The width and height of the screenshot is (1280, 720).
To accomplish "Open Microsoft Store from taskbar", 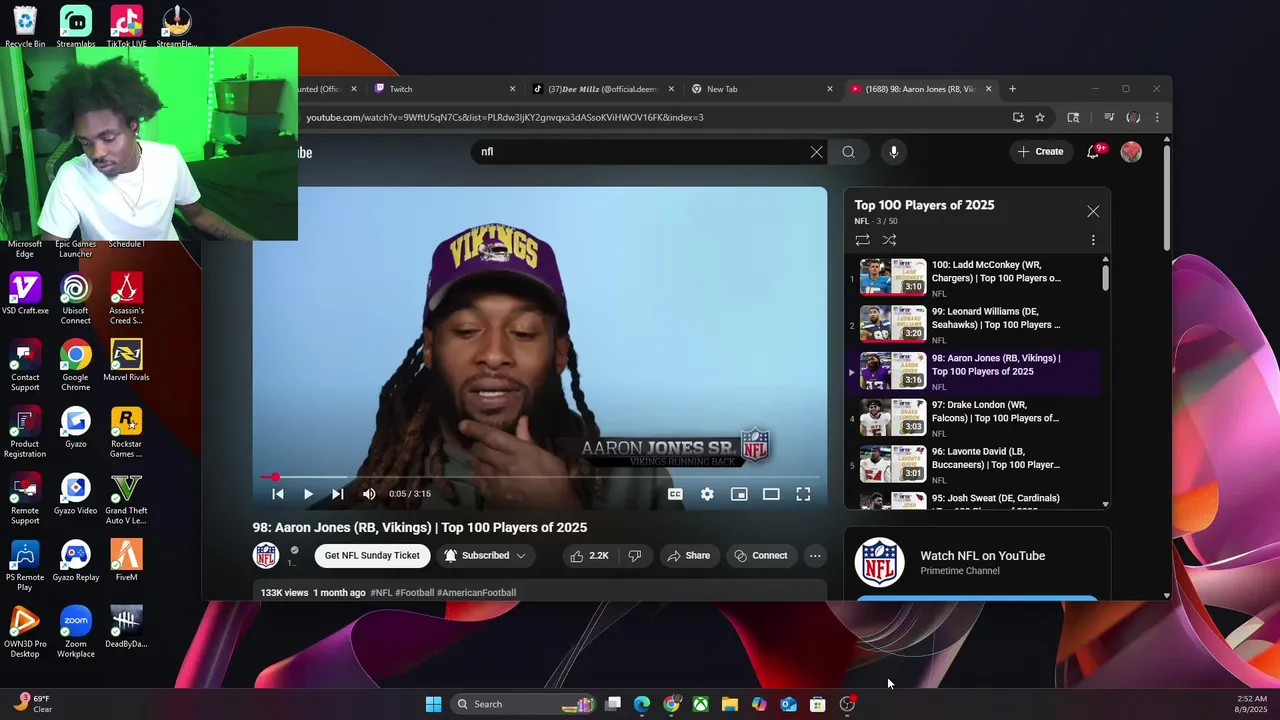I will coord(817,704).
